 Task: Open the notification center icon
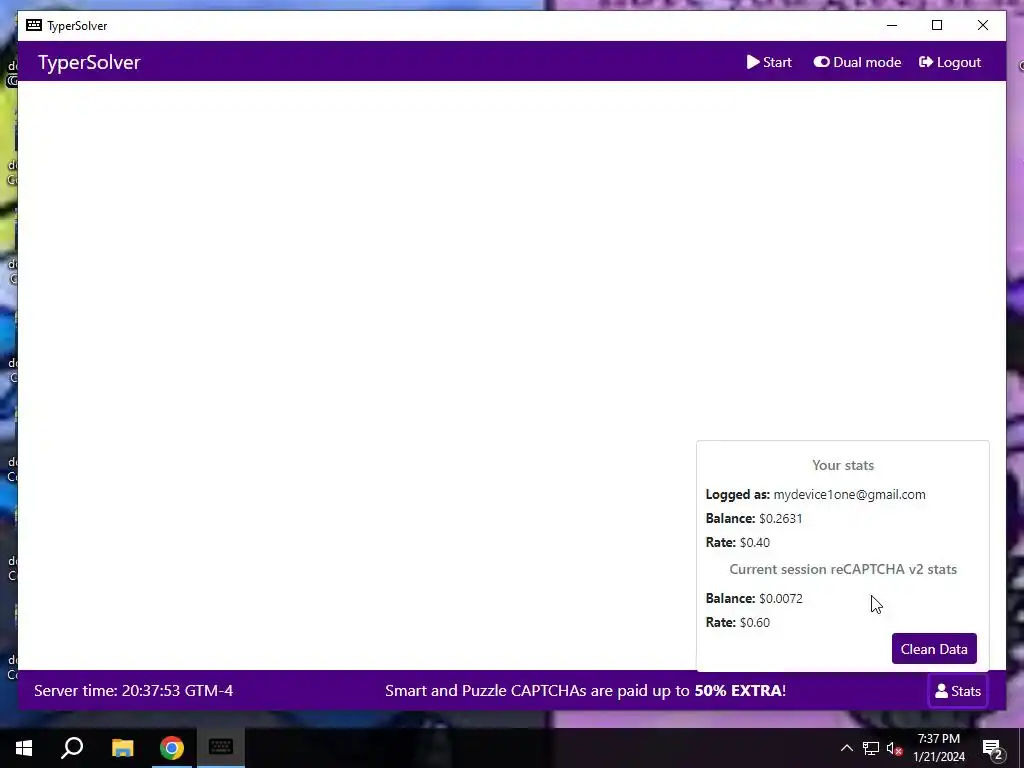coord(993,748)
